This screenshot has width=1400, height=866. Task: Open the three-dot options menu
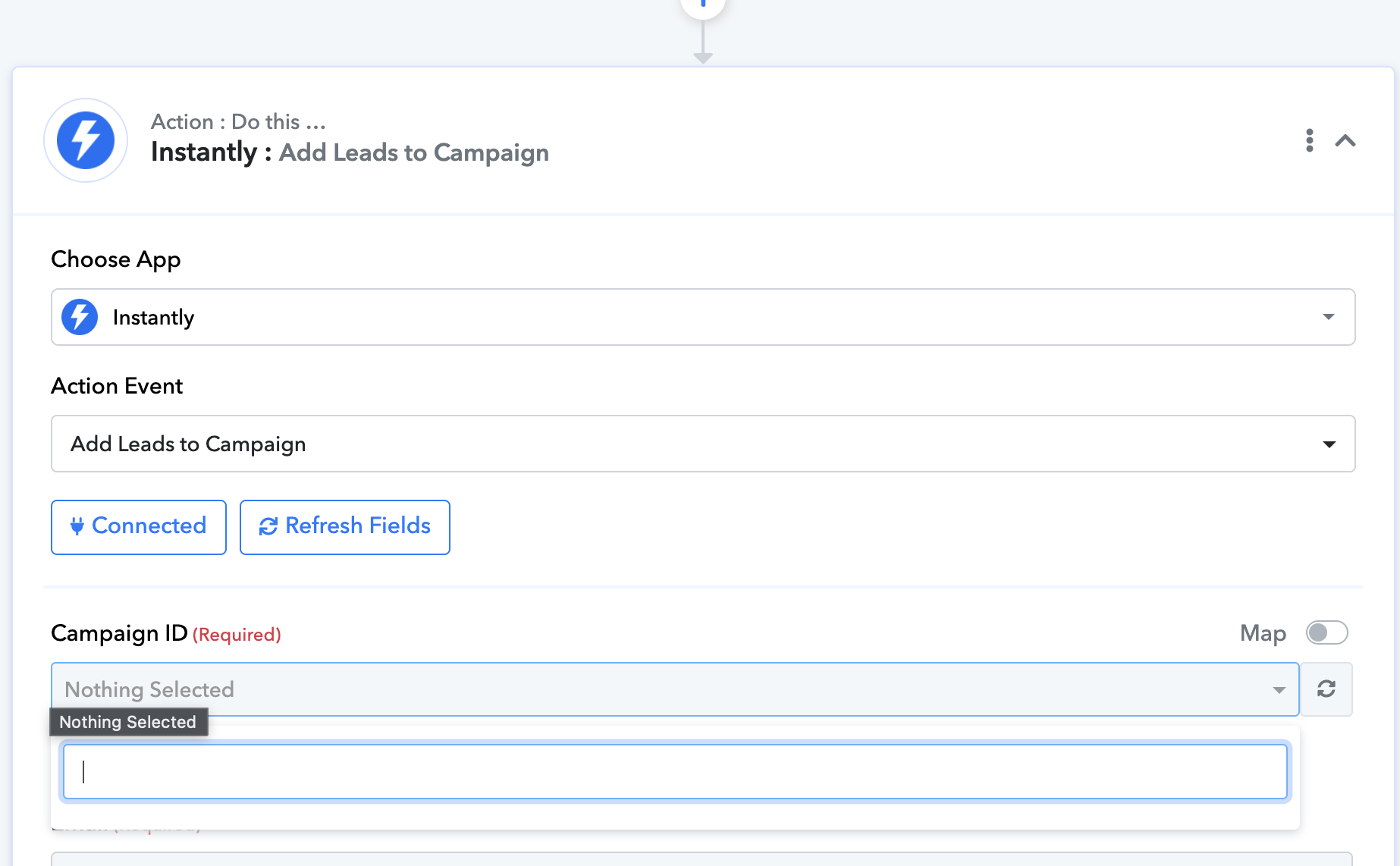[1309, 140]
